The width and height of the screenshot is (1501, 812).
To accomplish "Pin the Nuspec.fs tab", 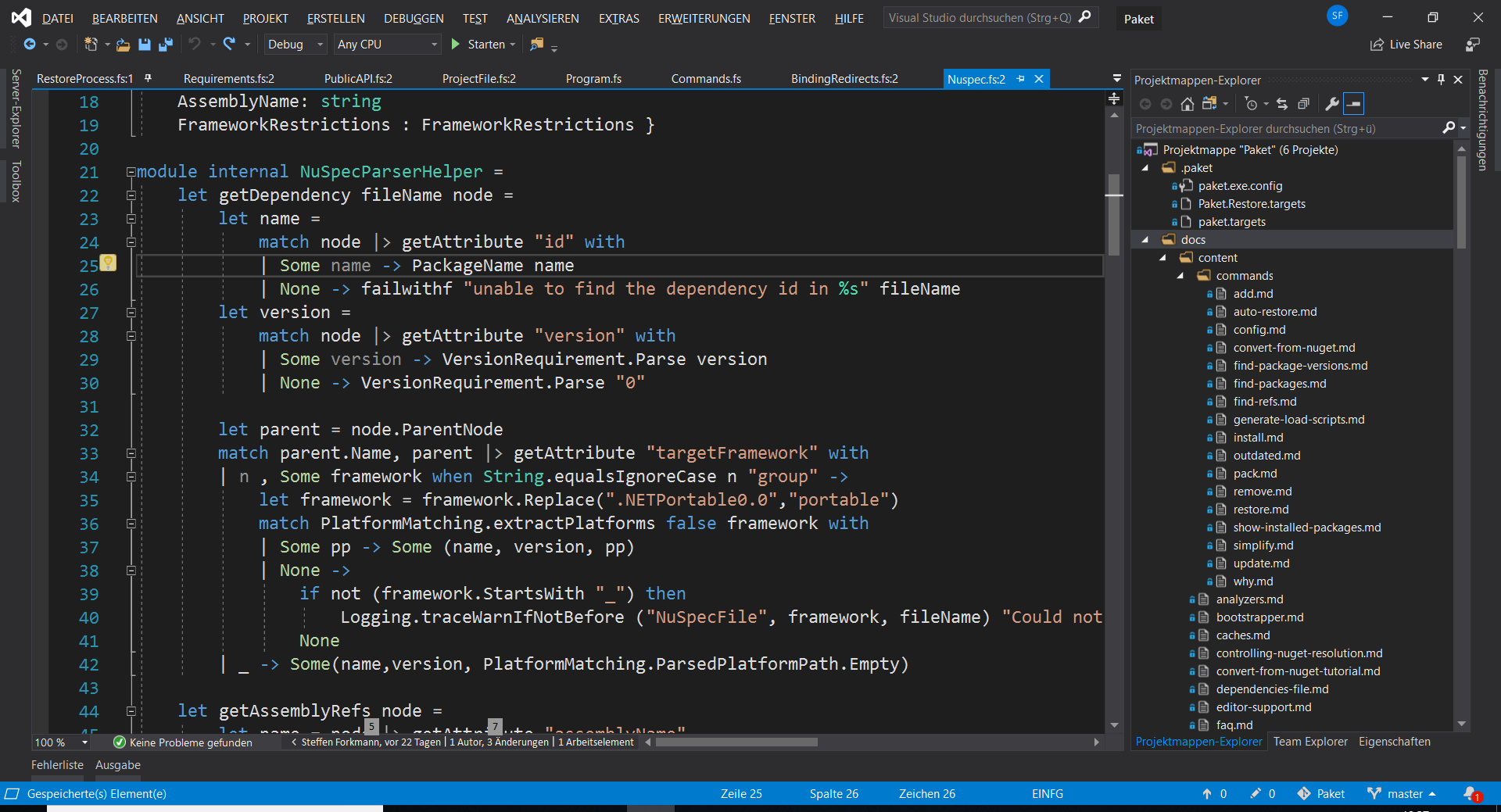I will click(x=1021, y=78).
